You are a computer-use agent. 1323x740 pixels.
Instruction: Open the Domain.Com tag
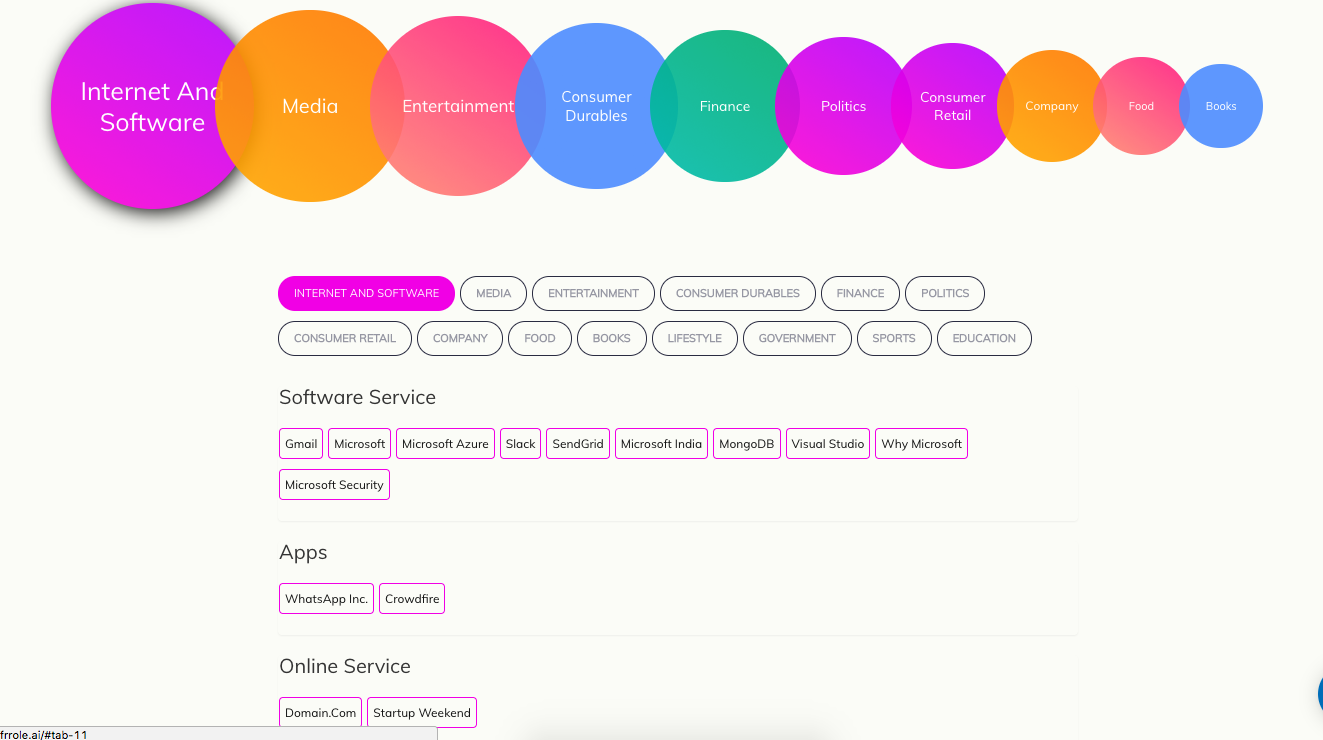320,713
